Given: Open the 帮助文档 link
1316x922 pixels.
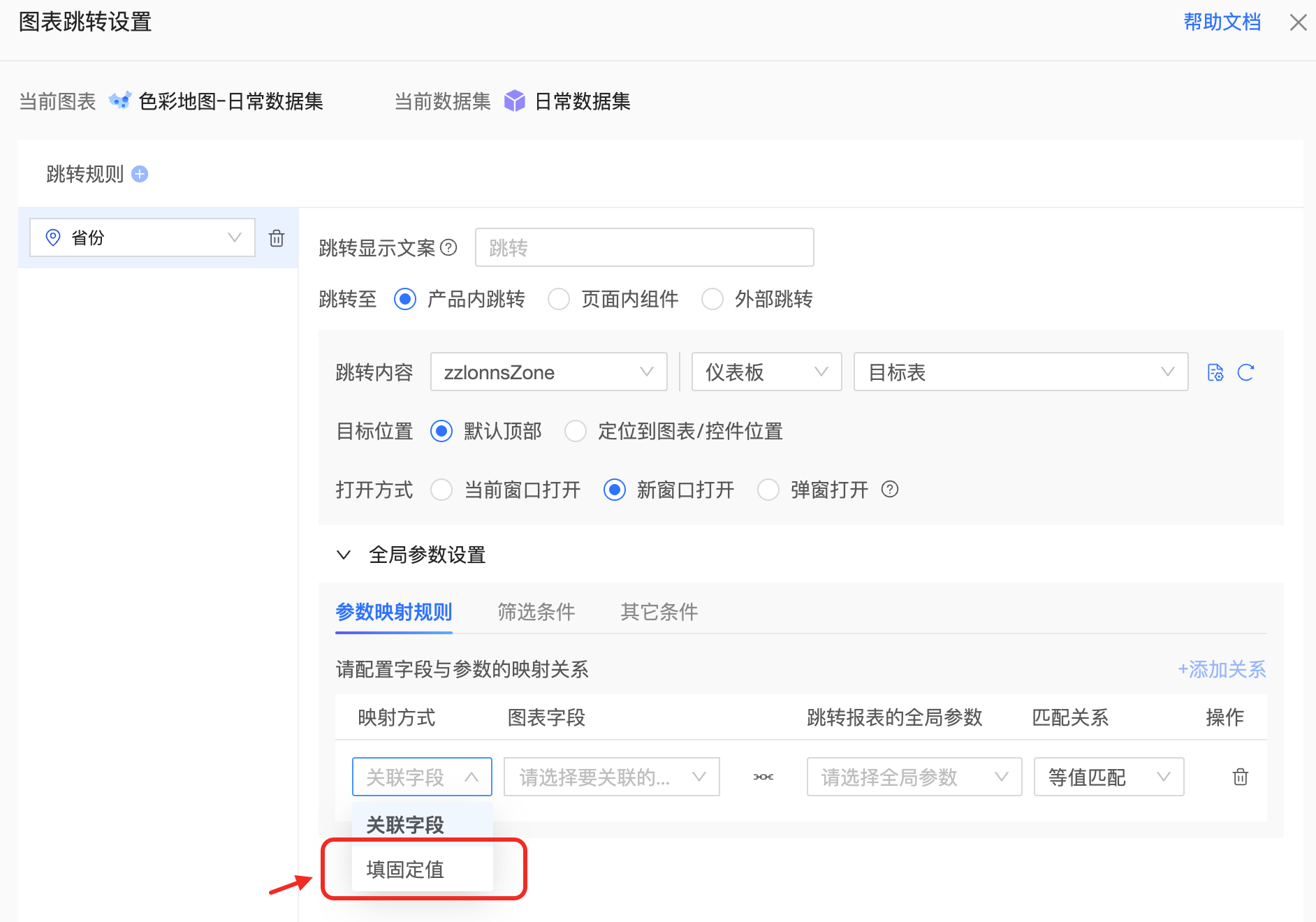Looking at the screenshot, I should click(x=1222, y=22).
